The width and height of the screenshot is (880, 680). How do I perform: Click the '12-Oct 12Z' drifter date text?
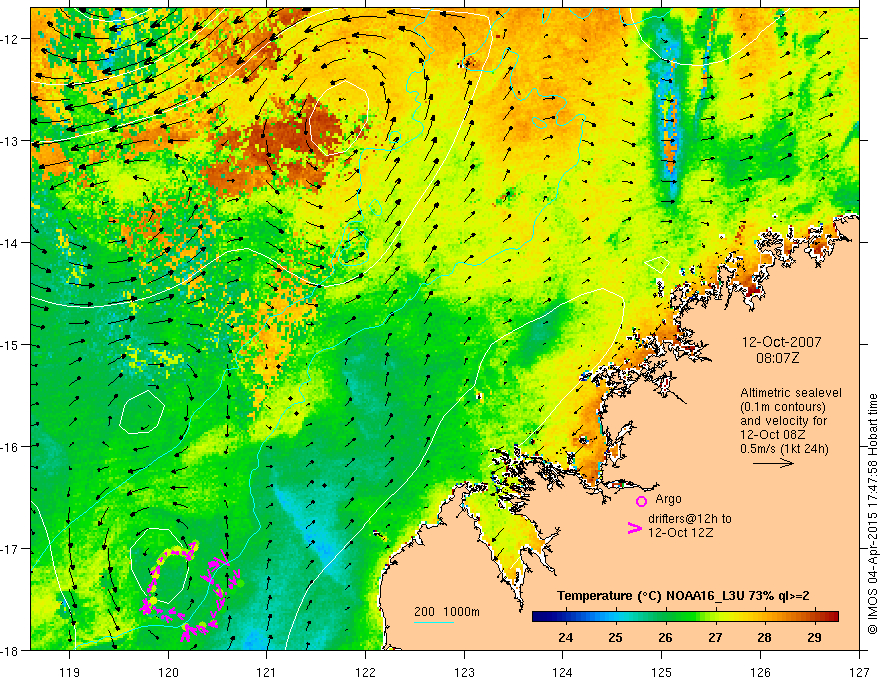[x=680, y=533]
